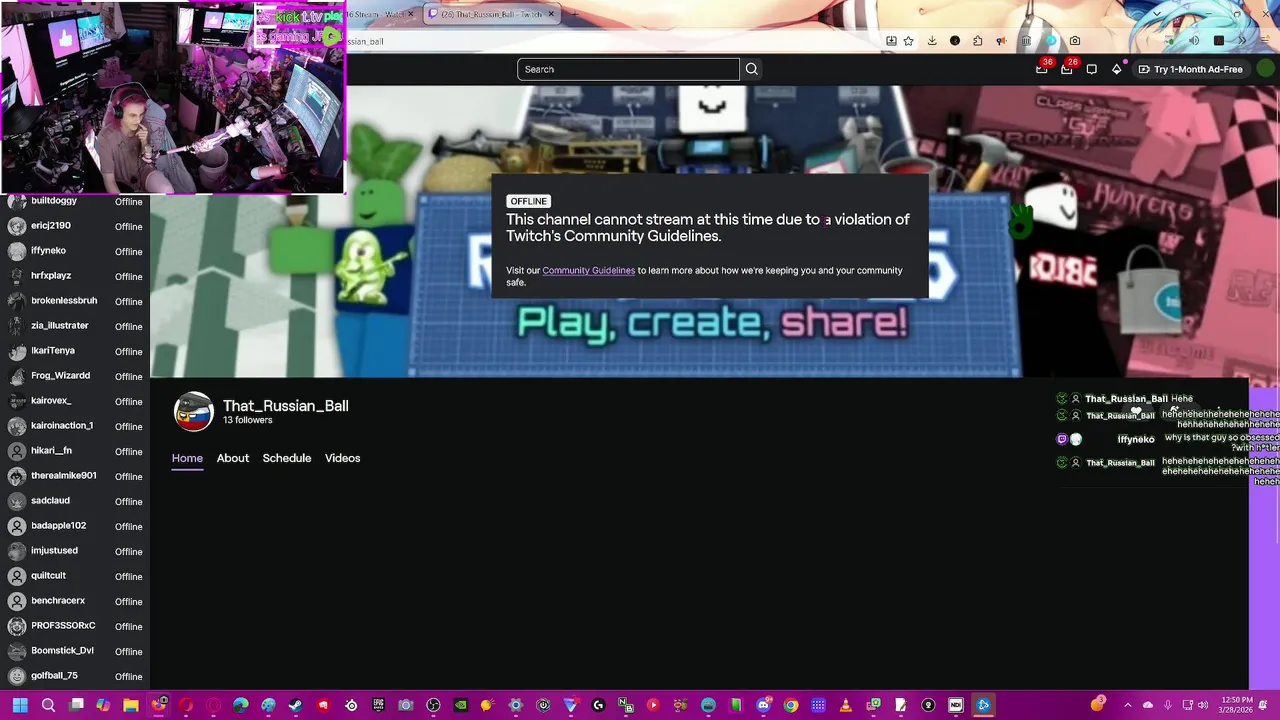1280x720 pixels.
Task: Click browser save page icon in address bar
Action: click(x=891, y=41)
